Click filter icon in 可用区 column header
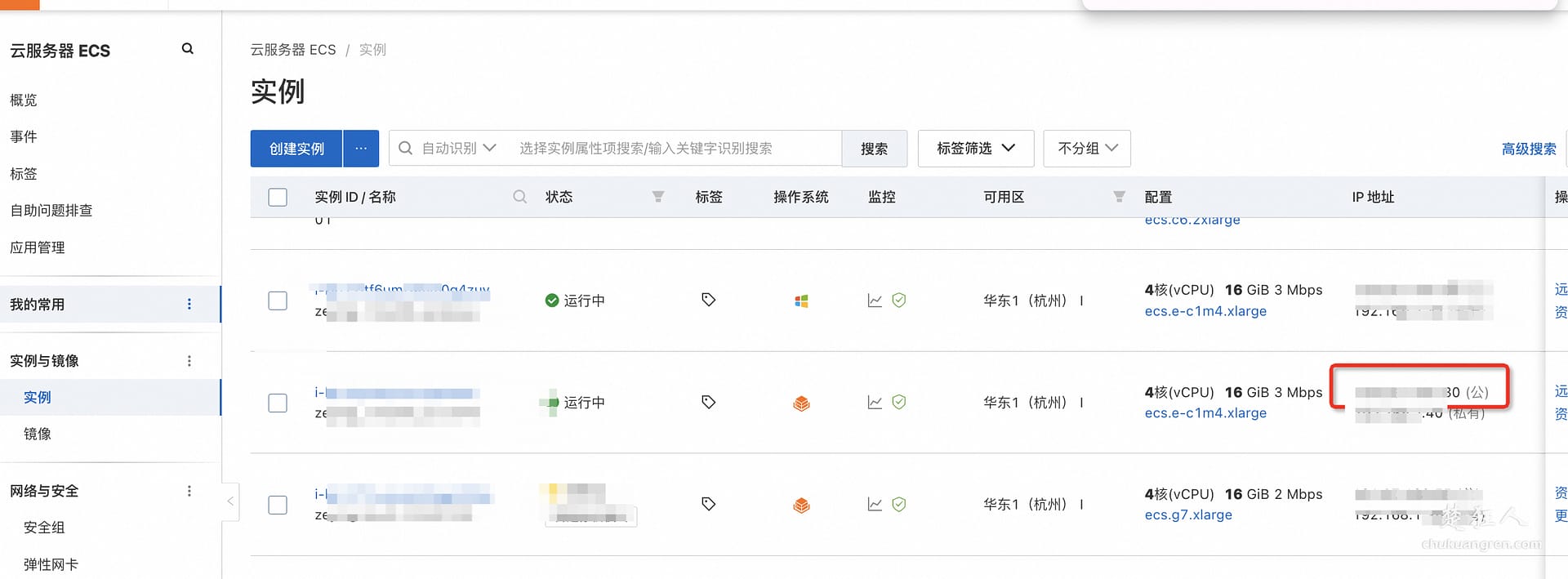Screen dimensions: 1568x579 click(x=1119, y=197)
